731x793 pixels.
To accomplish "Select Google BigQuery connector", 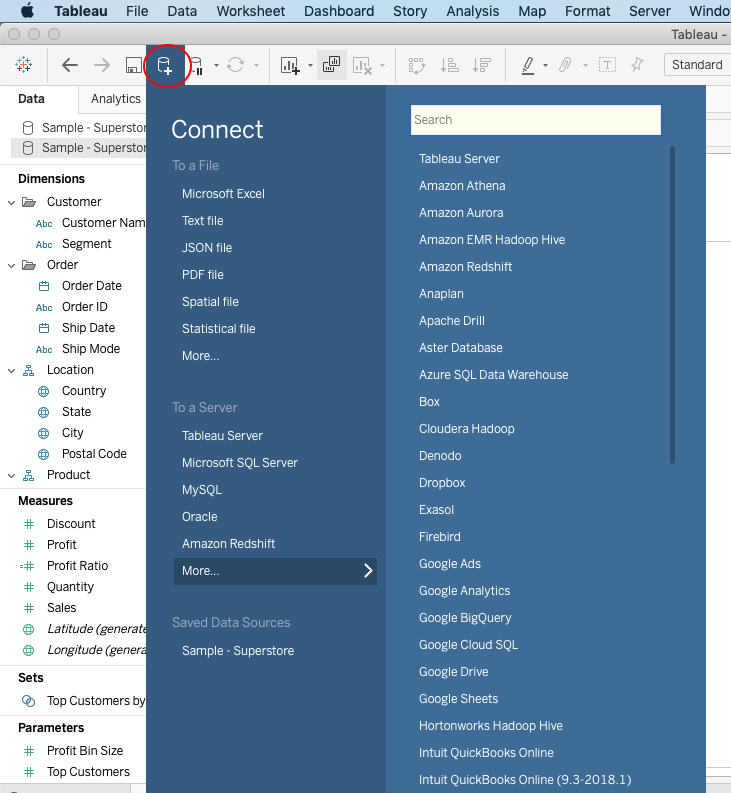I will (465, 618).
